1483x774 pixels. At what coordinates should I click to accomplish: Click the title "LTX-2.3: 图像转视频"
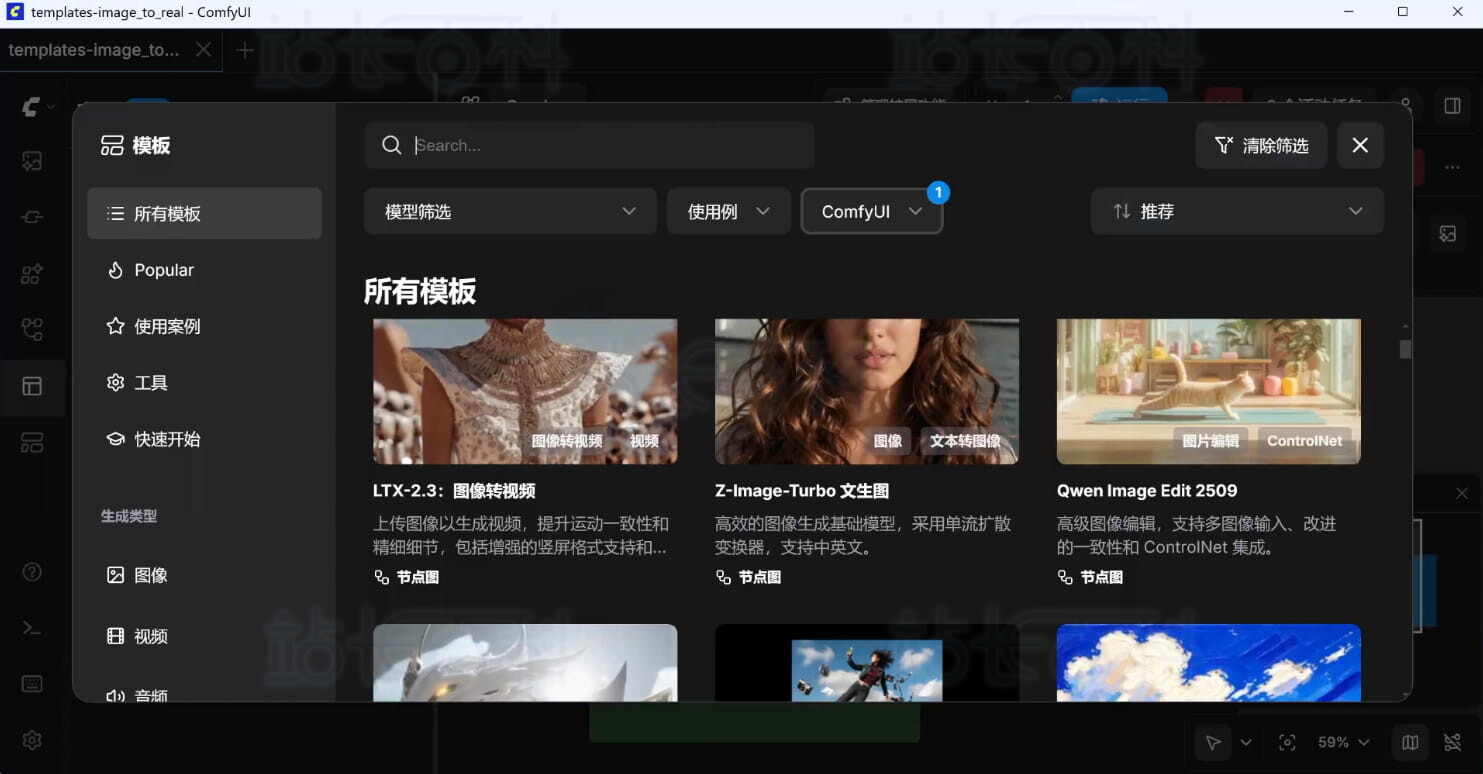point(454,491)
